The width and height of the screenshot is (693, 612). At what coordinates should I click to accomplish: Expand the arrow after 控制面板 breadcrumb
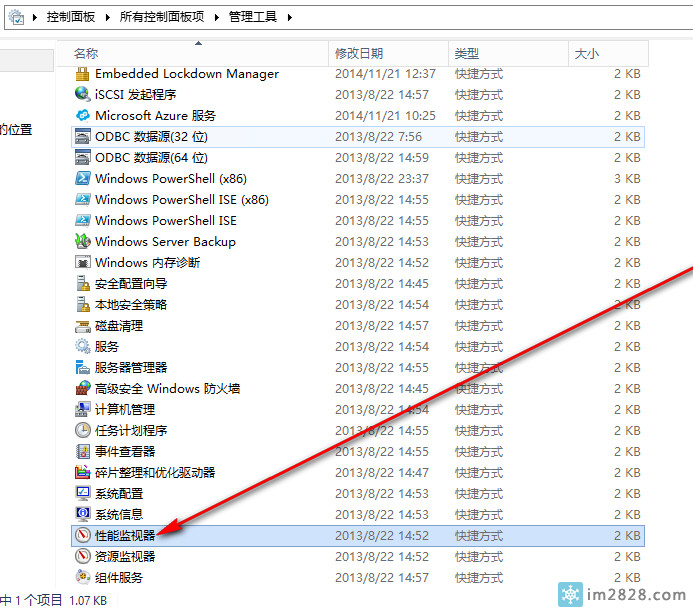click(x=107, y=17)
